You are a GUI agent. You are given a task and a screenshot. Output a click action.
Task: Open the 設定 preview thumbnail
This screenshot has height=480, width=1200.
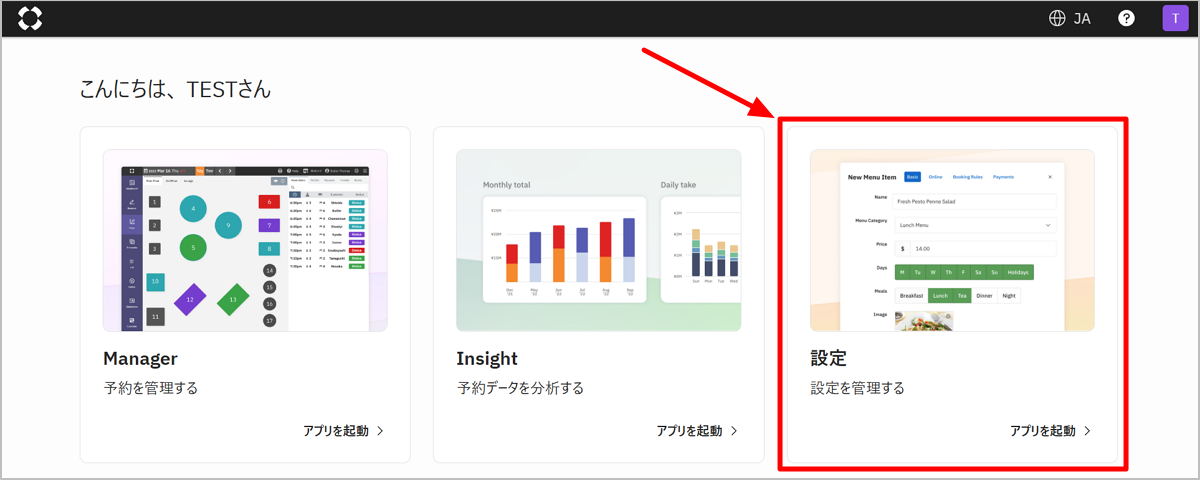coord(952,240)
